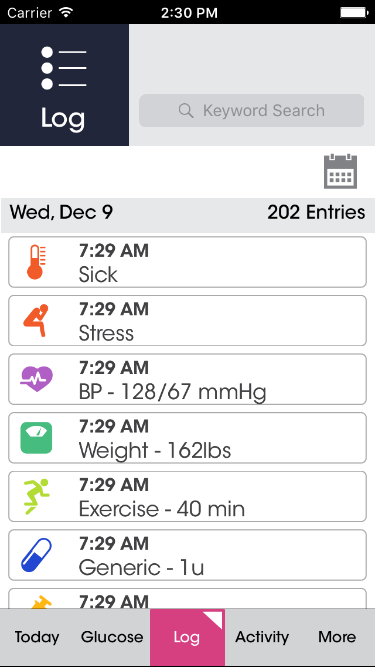Tap the purple heart blood pressure icon

pyautogui.click(x=37, y=379)
